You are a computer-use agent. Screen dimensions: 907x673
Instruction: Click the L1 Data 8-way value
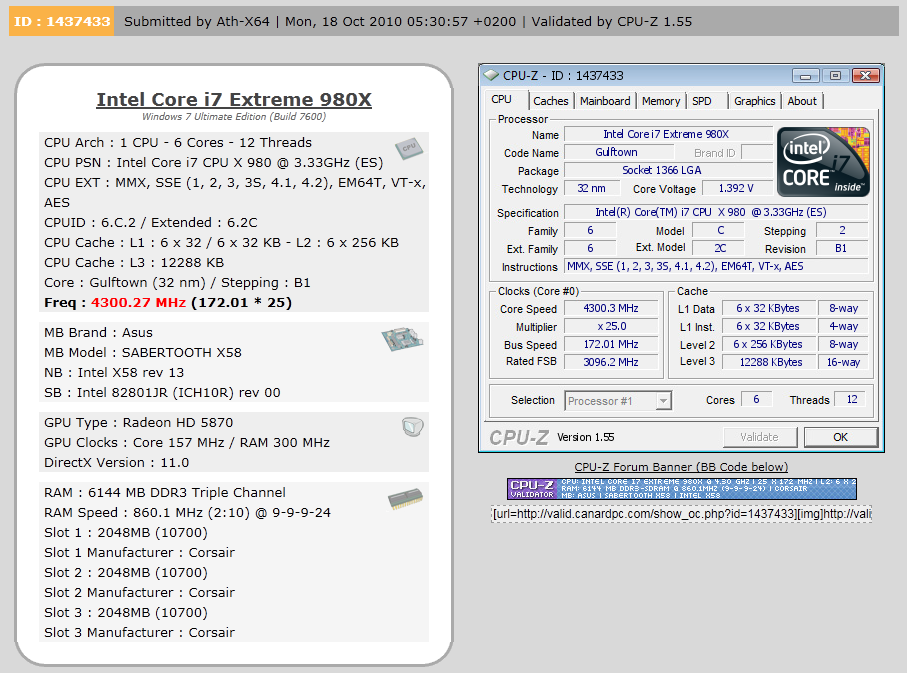point(843,308)
